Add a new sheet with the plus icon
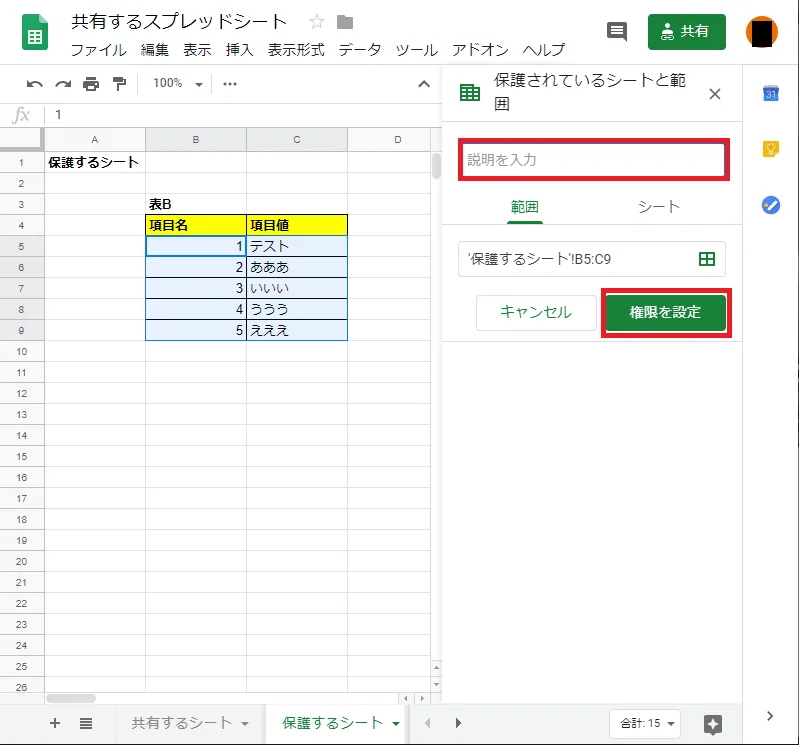 tap(55, 723)
